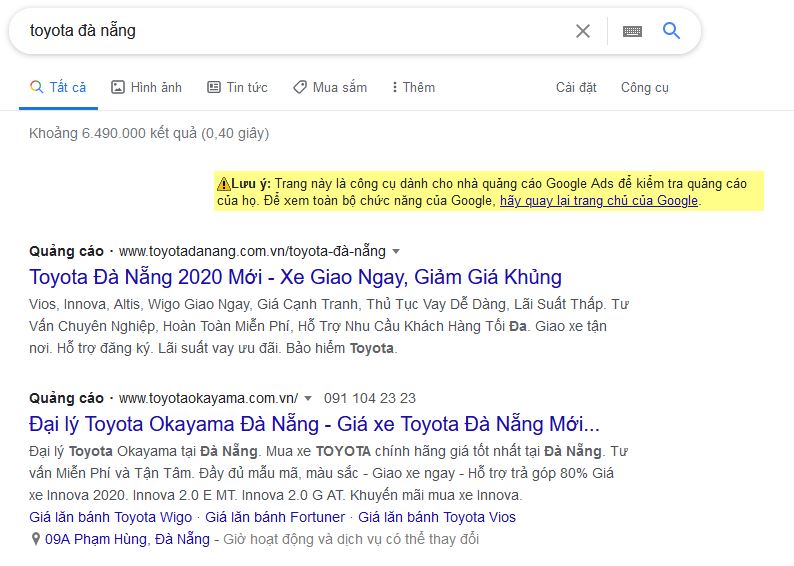The image size is (794, 566).
Task: Open the 'Giá lăn bánh Toyota Wigo' sitelink
Action: [110, 517]
